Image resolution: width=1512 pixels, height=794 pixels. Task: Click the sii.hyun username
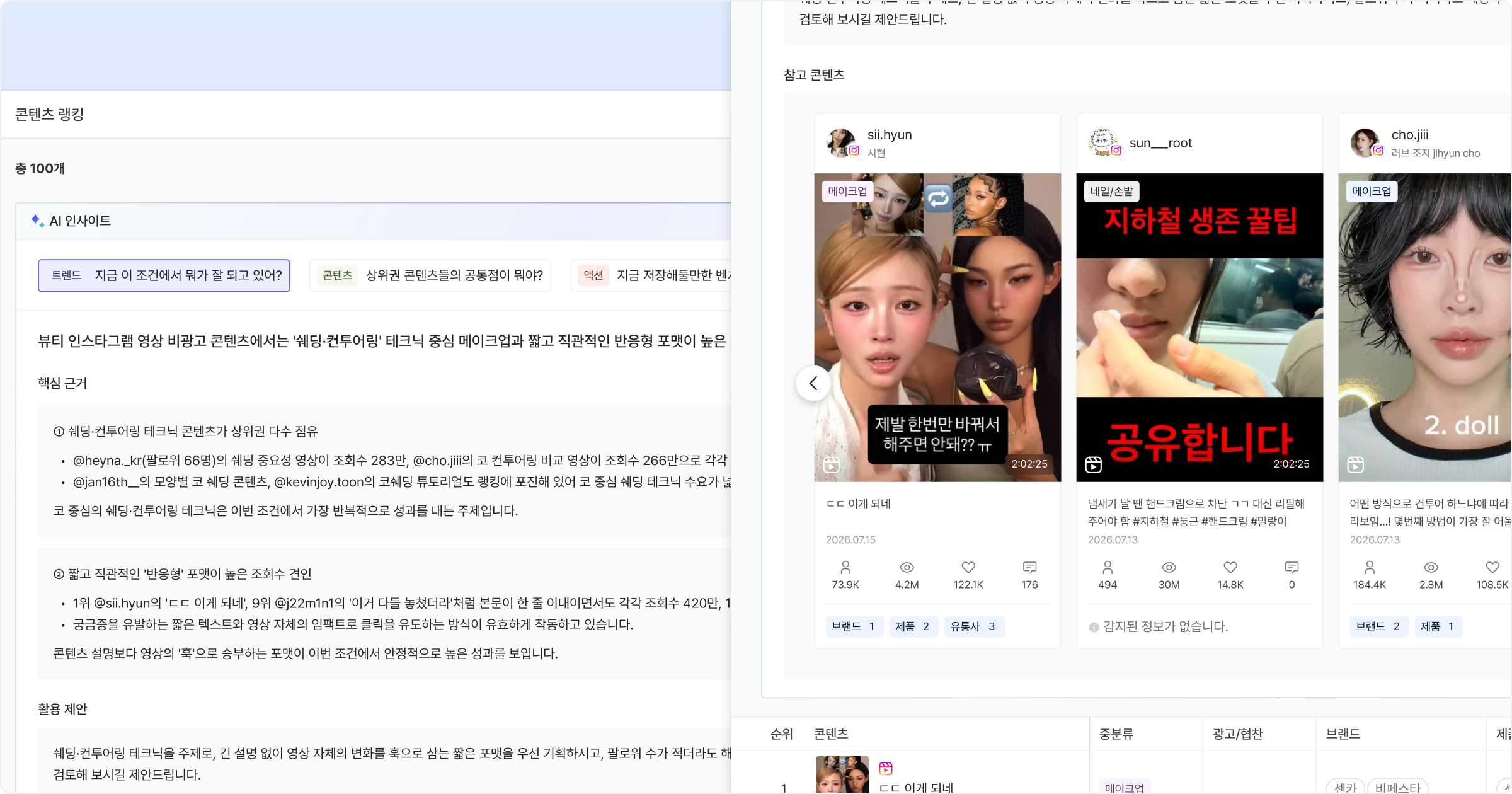coord(890,135)
